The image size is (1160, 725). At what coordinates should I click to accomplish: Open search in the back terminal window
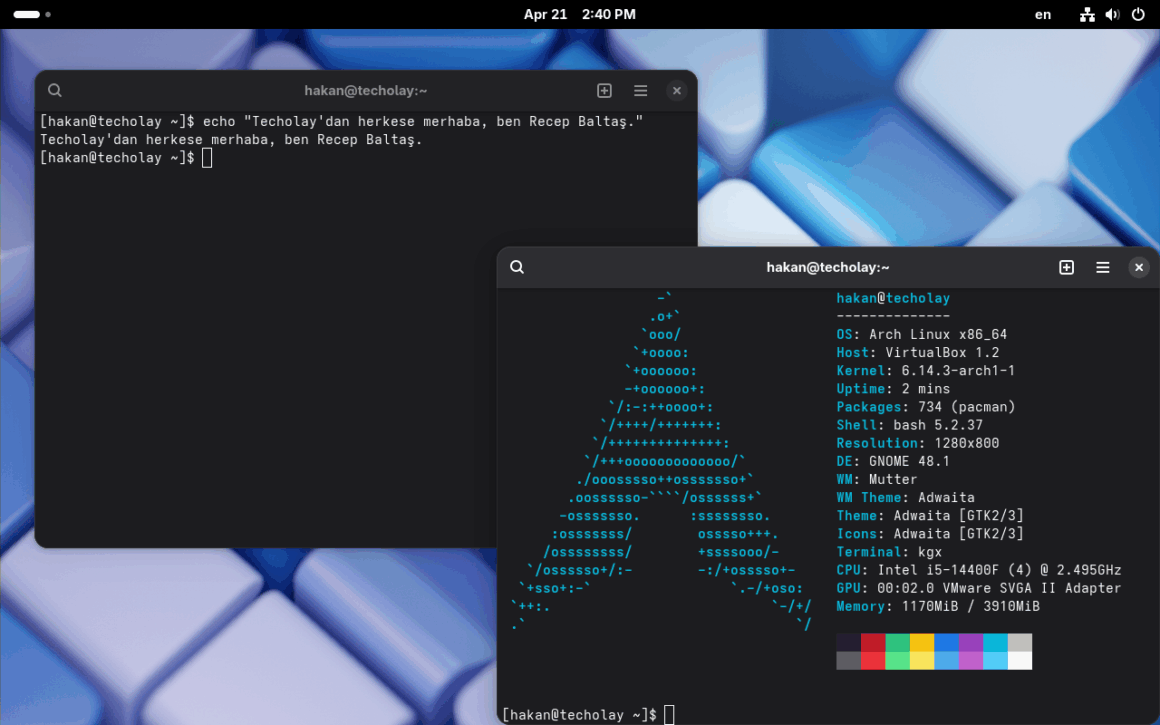55,90
